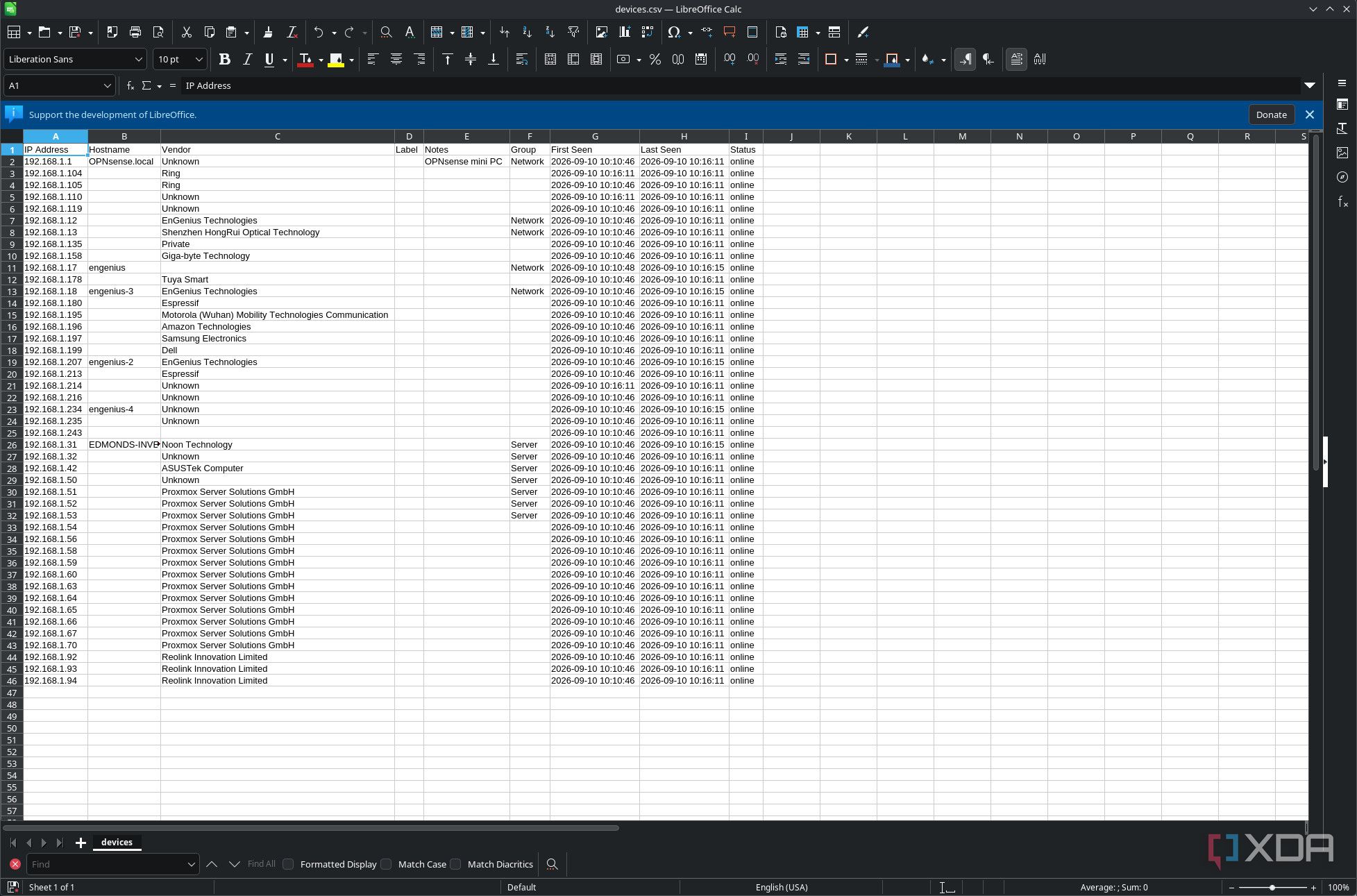Click the zoom slider handle
This screenshot has height=896, width=1357.
[x=1272, y=888]
